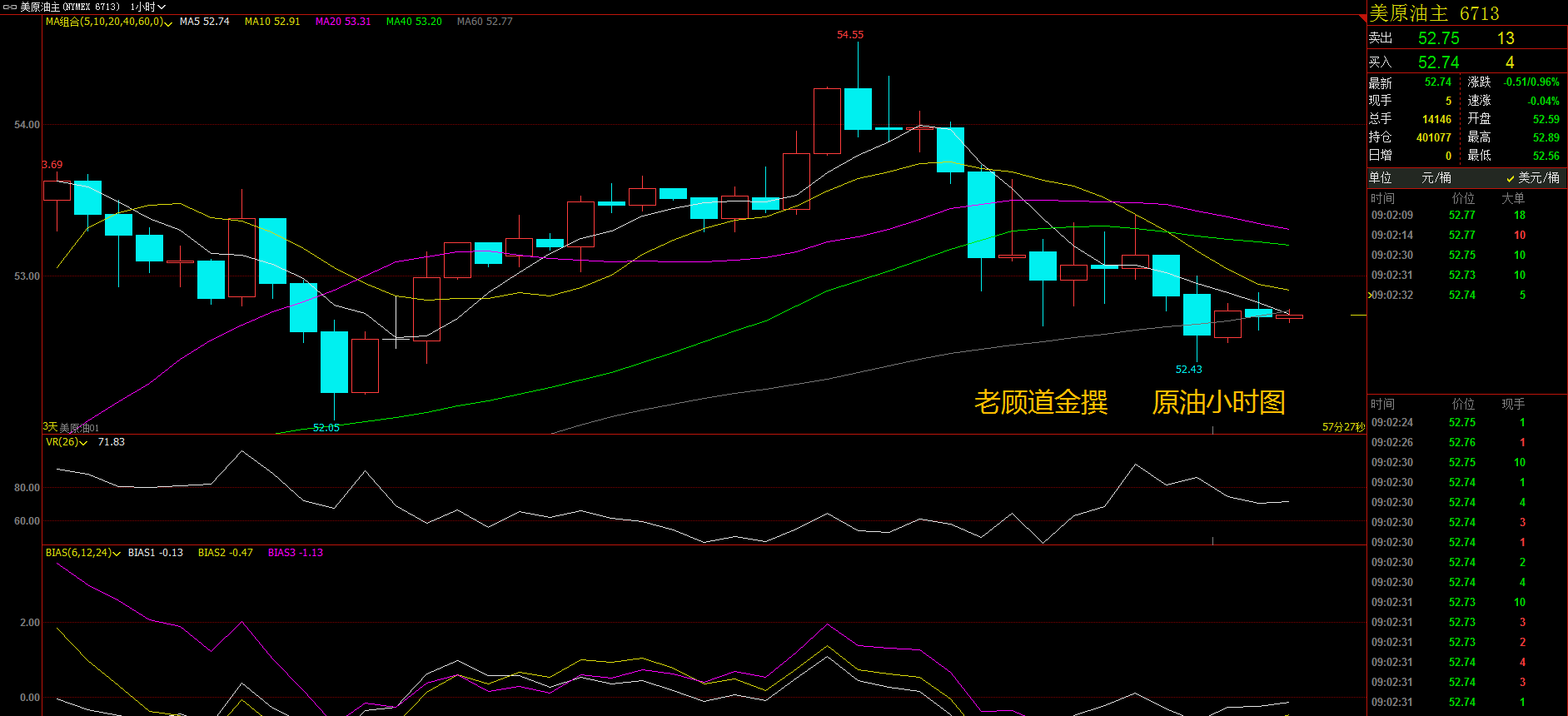
Task: Click the magenta MA20 53.31 legend
Action: click(342, 22)
